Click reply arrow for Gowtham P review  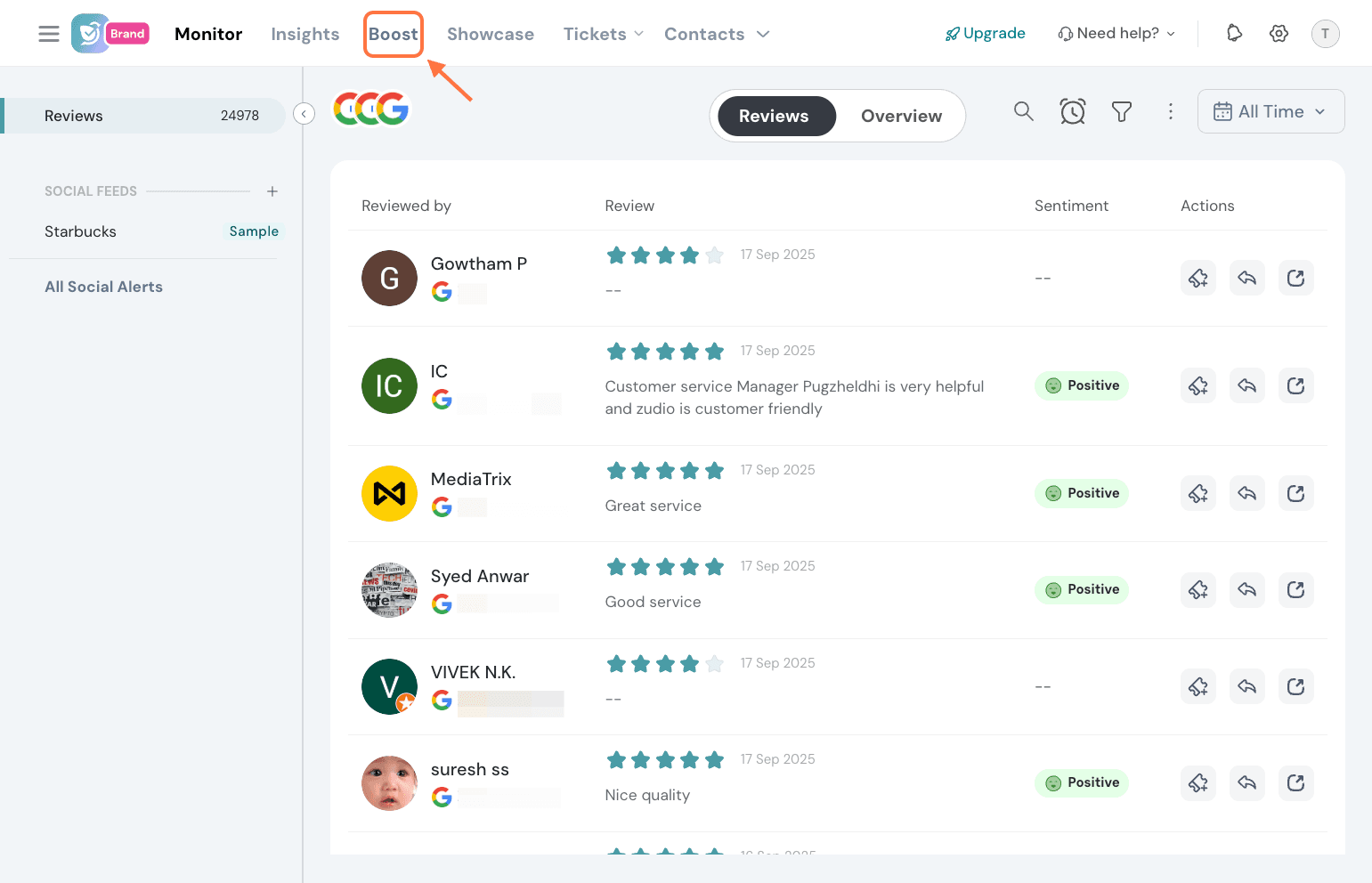coord(1247,279)
